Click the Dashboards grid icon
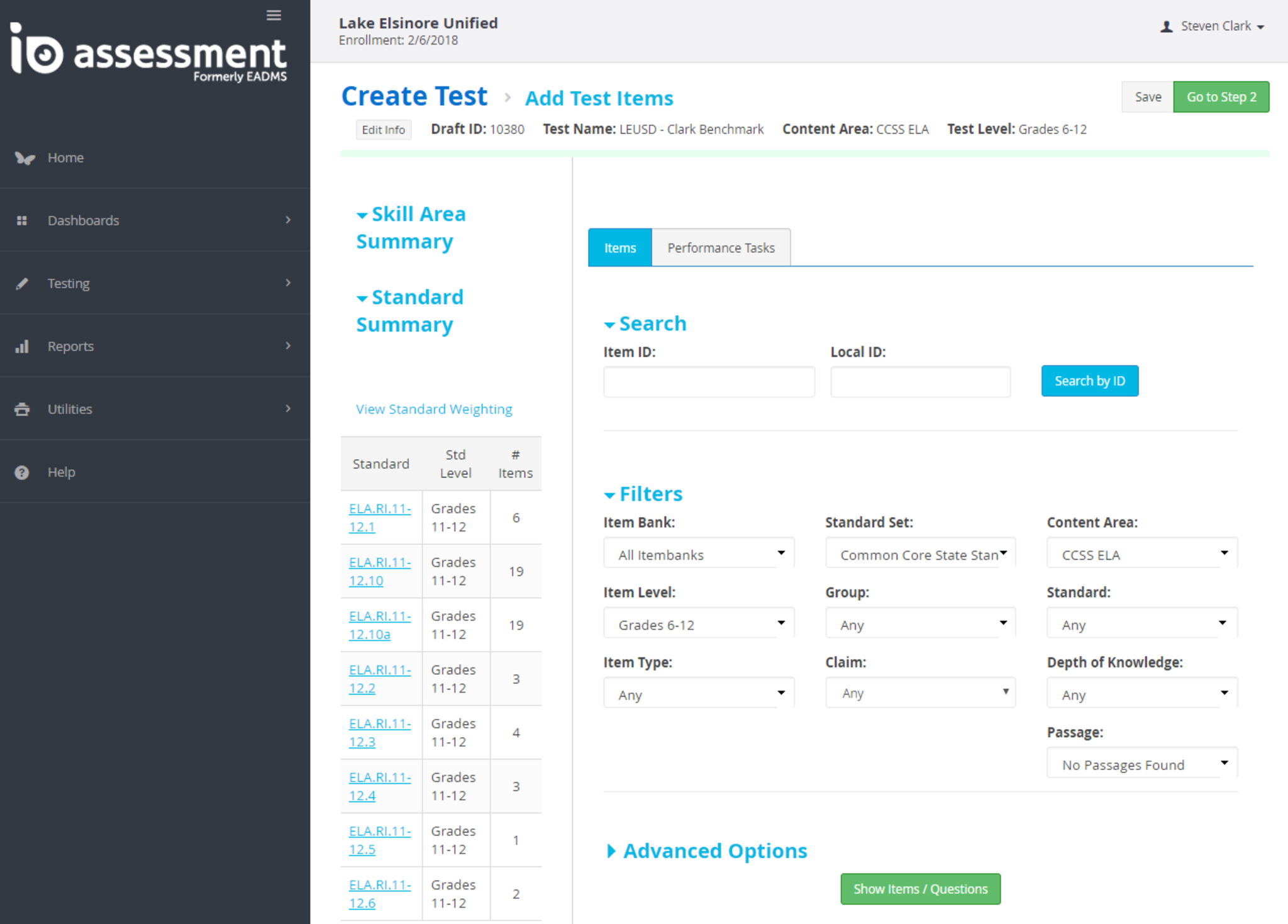 (x=22, y=221)
